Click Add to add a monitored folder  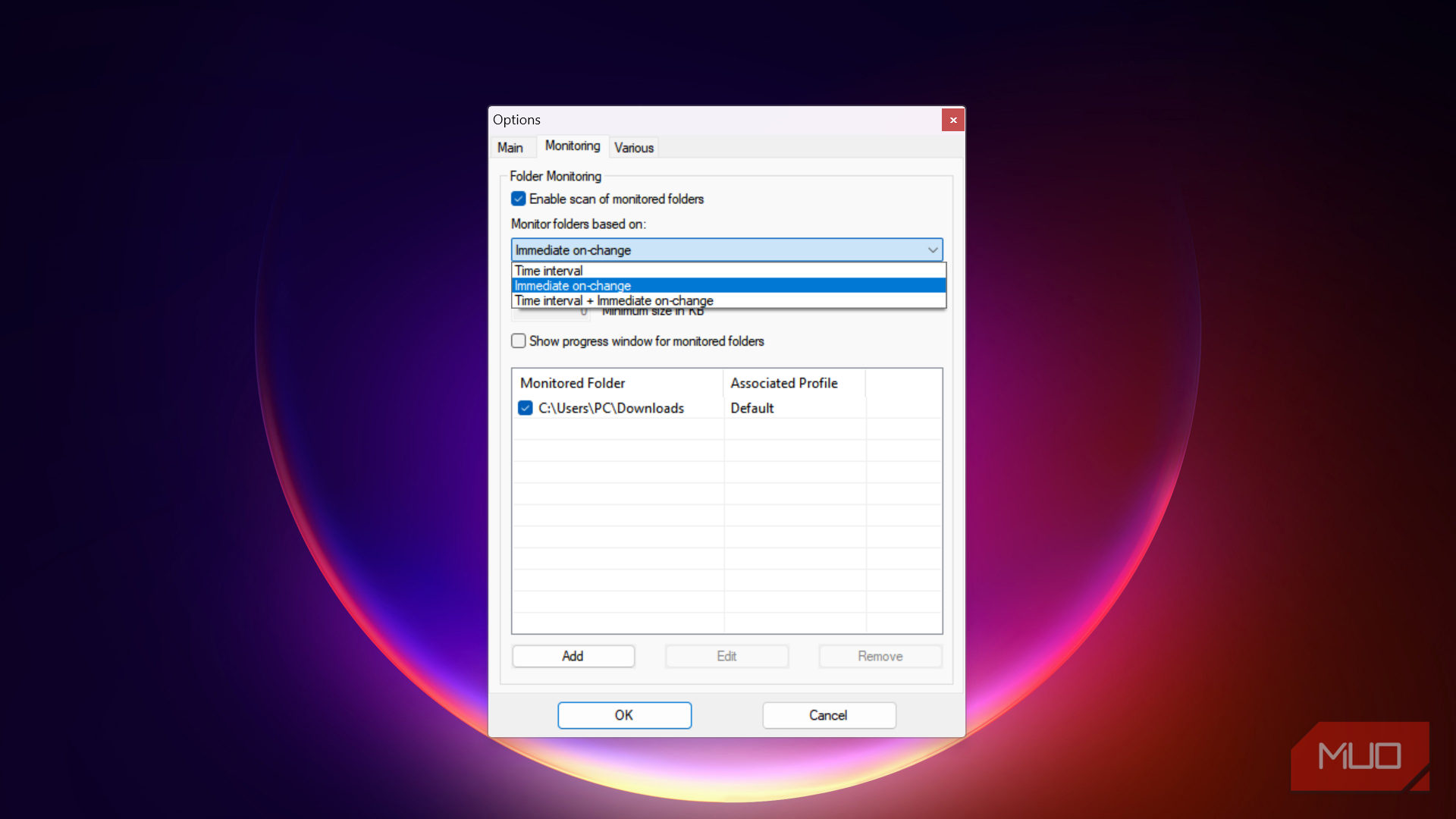[573, 656]
